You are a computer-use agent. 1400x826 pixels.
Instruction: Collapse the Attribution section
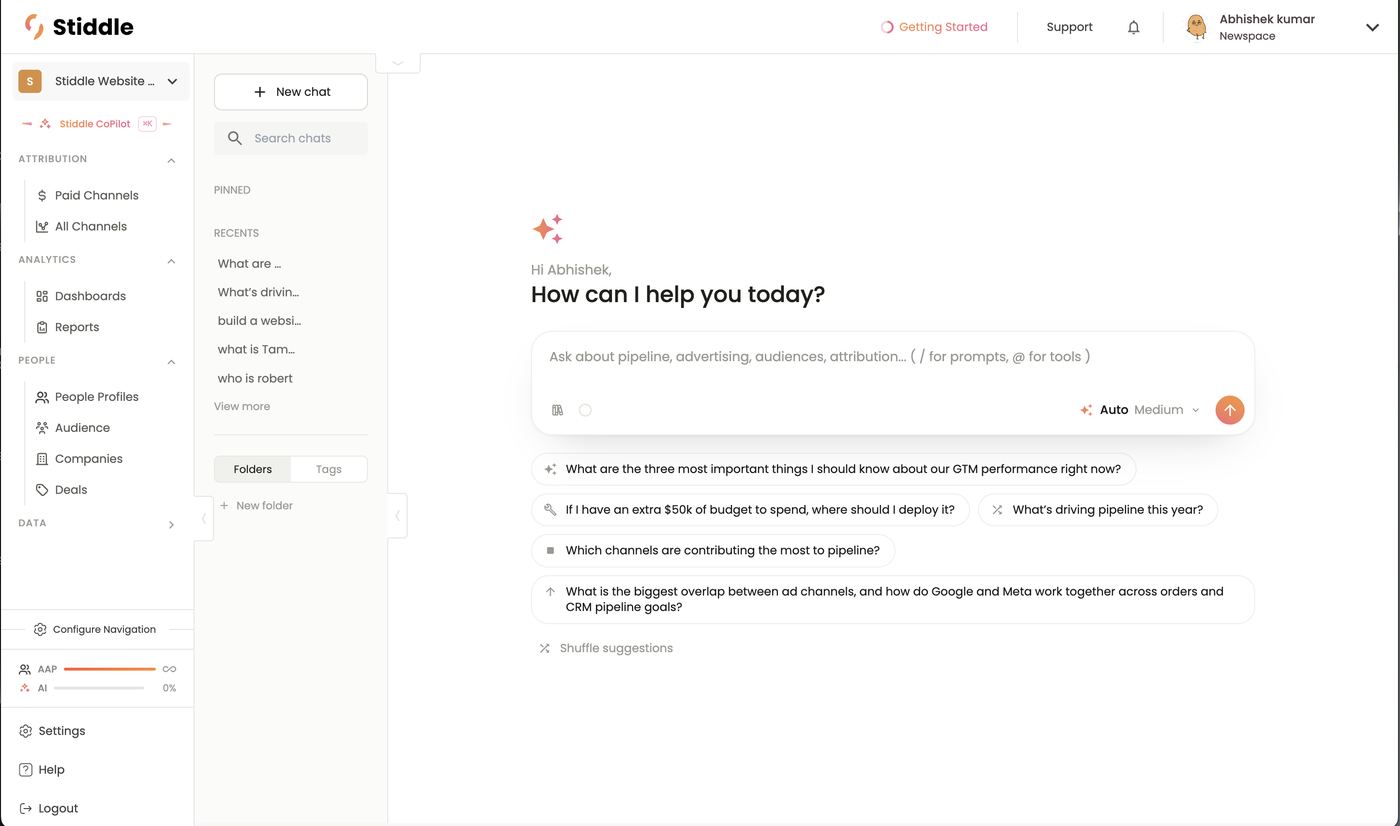click(x=171, y=160)
